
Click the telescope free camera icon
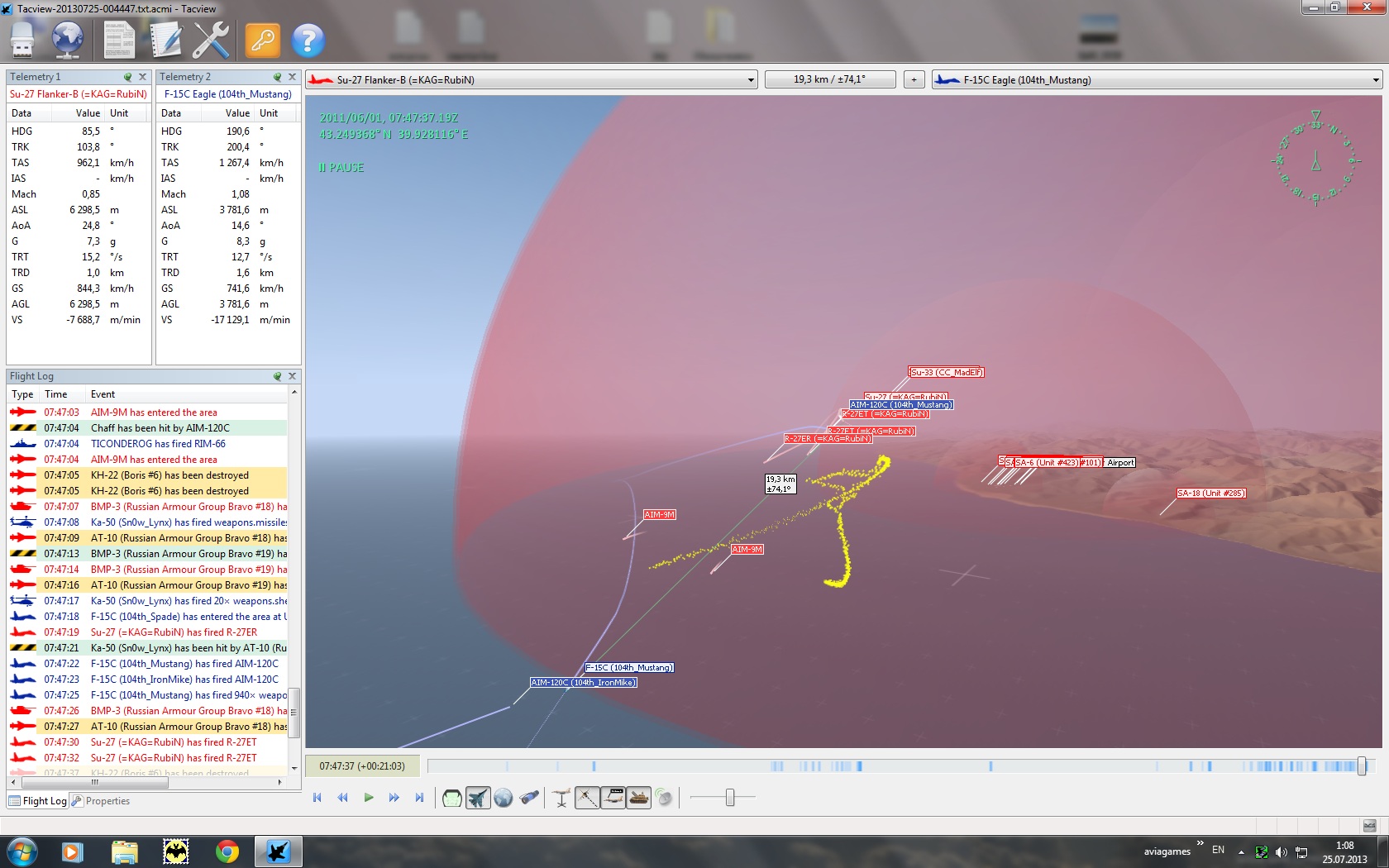(529, 798)
